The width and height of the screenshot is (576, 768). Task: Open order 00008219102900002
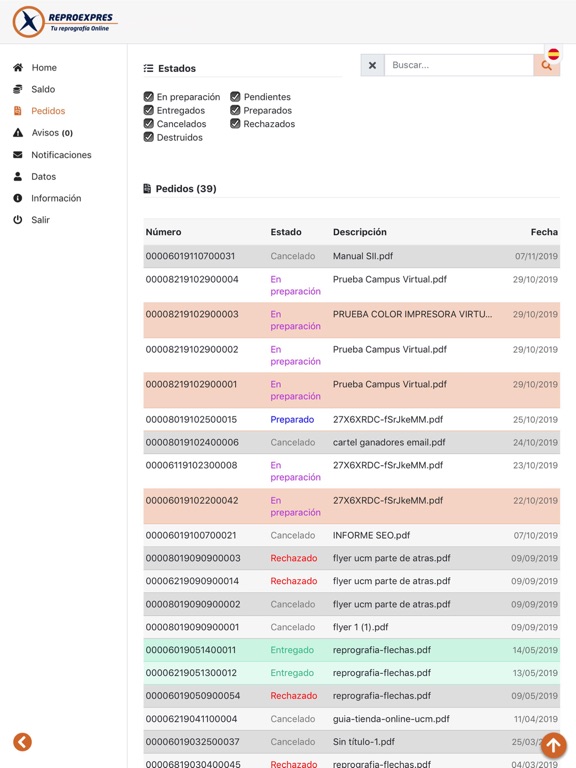pyautogui.click(x=351, y=355)
